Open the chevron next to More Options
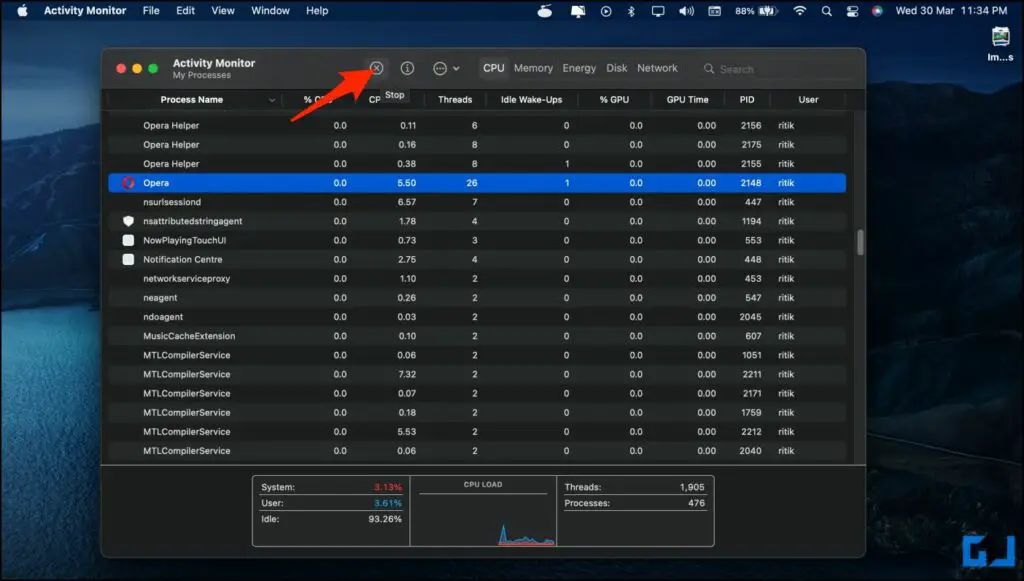The height and width of the screenshot is (581, 1024). [x=458, y=68]
